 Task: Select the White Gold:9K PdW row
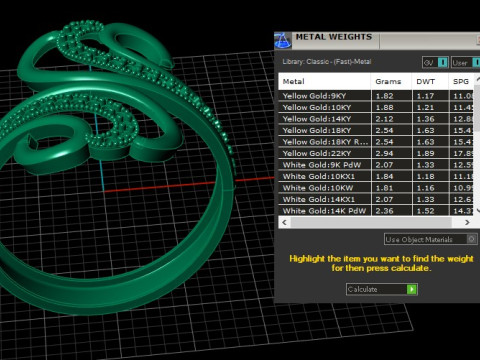click(376, 165)
